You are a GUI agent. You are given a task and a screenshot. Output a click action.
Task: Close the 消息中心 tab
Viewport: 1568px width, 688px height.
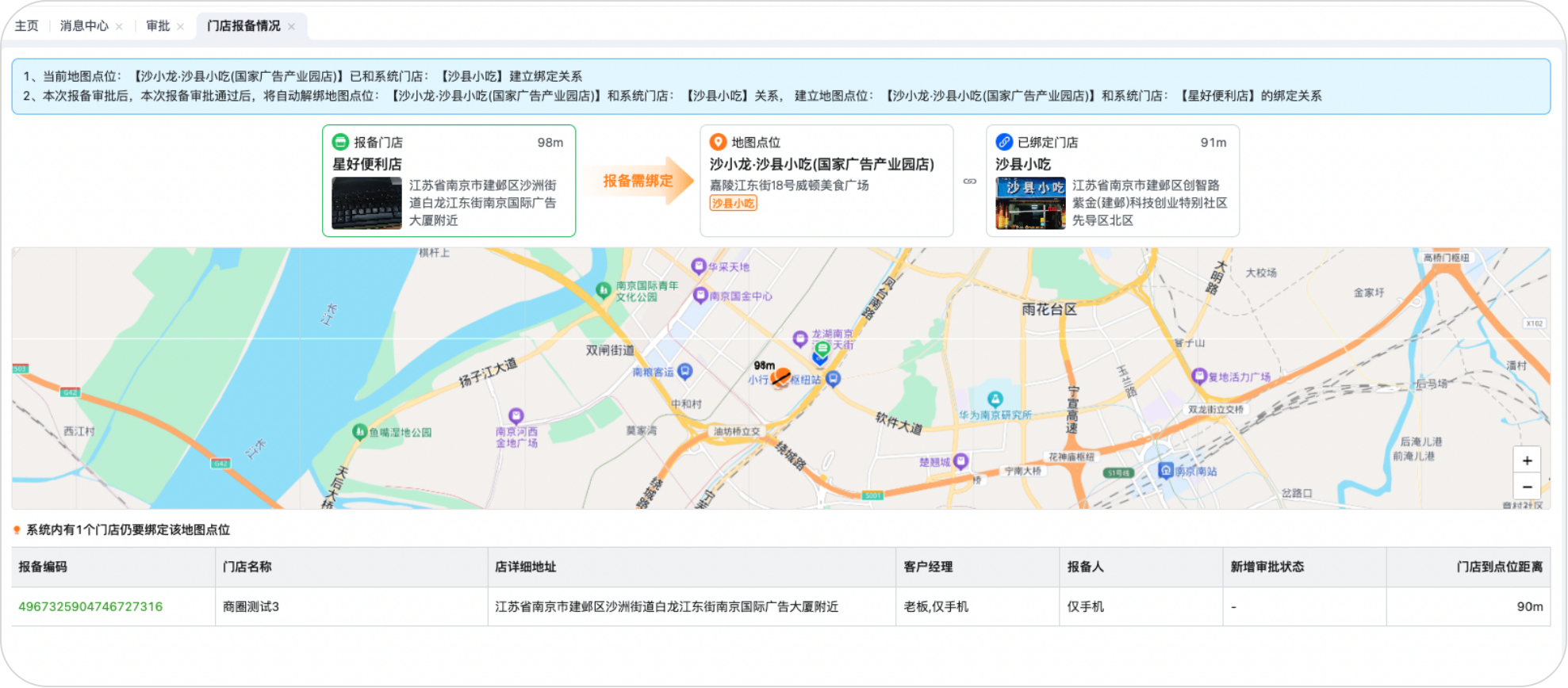[119, 26]
